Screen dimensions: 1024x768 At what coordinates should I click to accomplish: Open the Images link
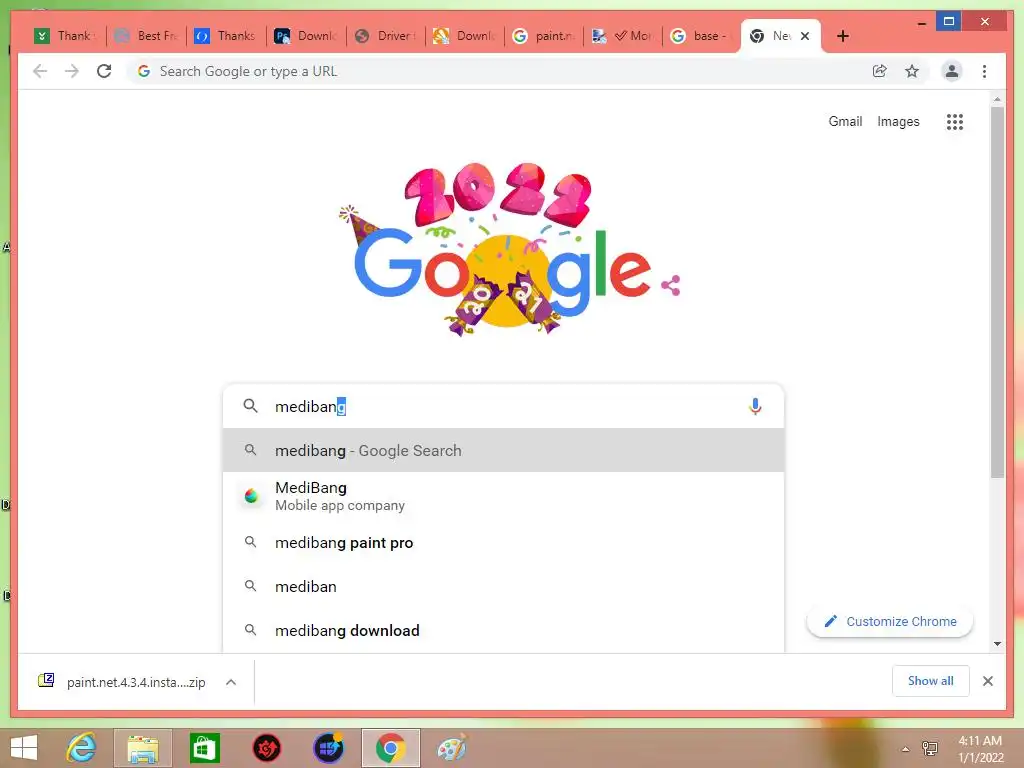(x=898, y=121)
